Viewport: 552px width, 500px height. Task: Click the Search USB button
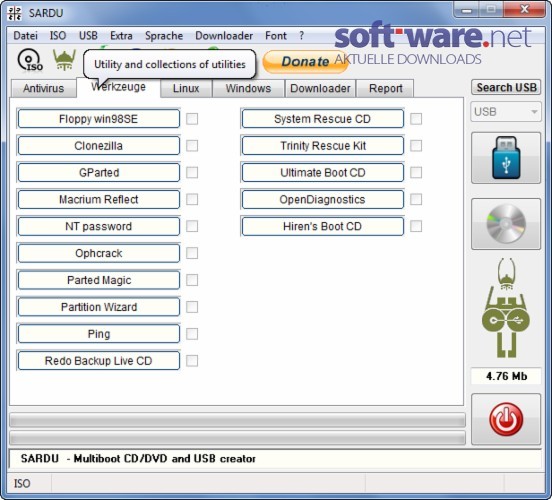506,87
